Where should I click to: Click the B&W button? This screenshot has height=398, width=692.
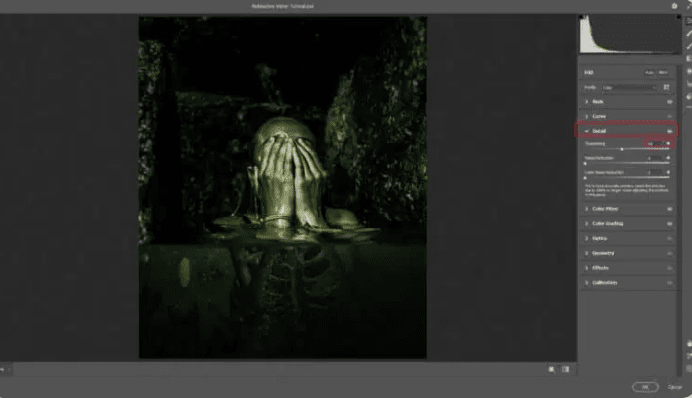point(663,72)
